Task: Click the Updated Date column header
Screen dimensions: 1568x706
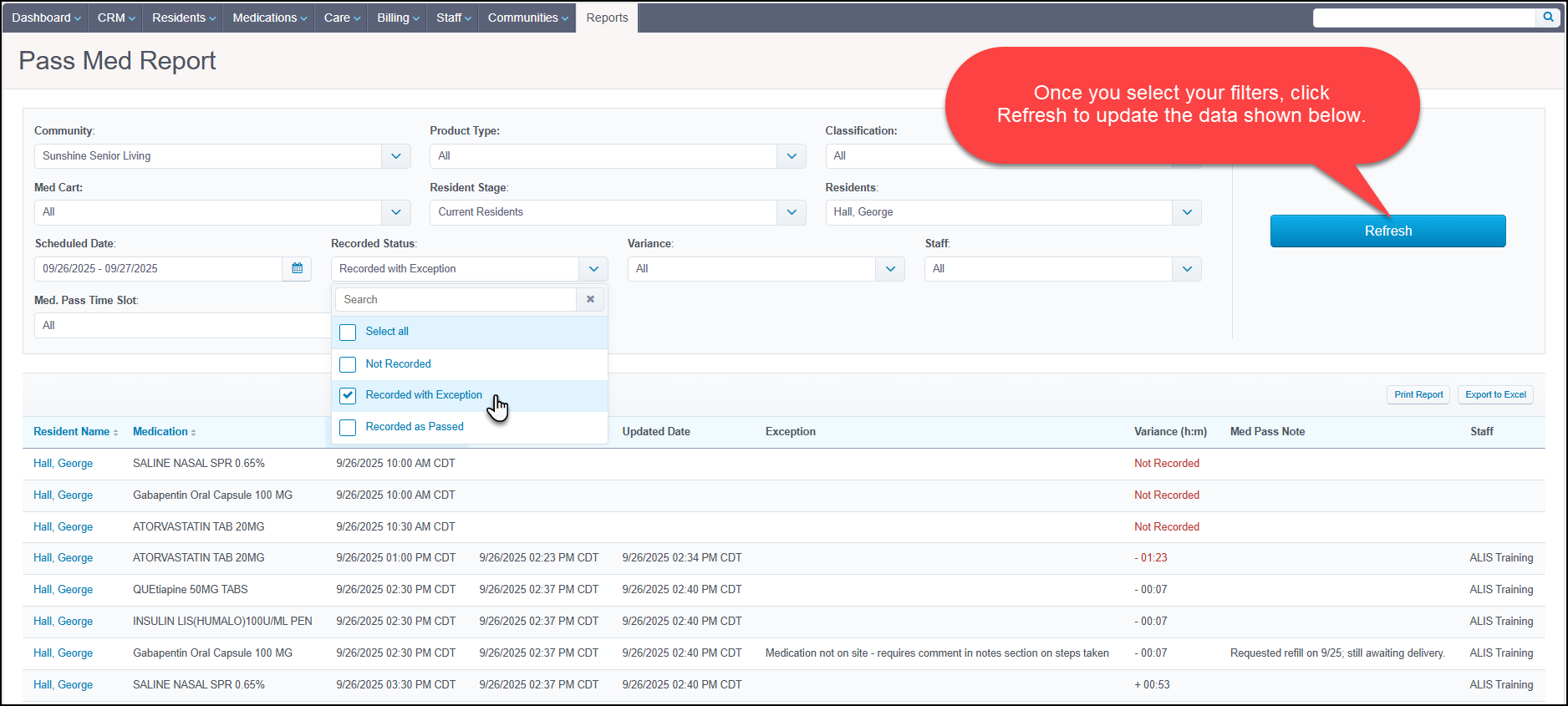Action: point(656,432)
